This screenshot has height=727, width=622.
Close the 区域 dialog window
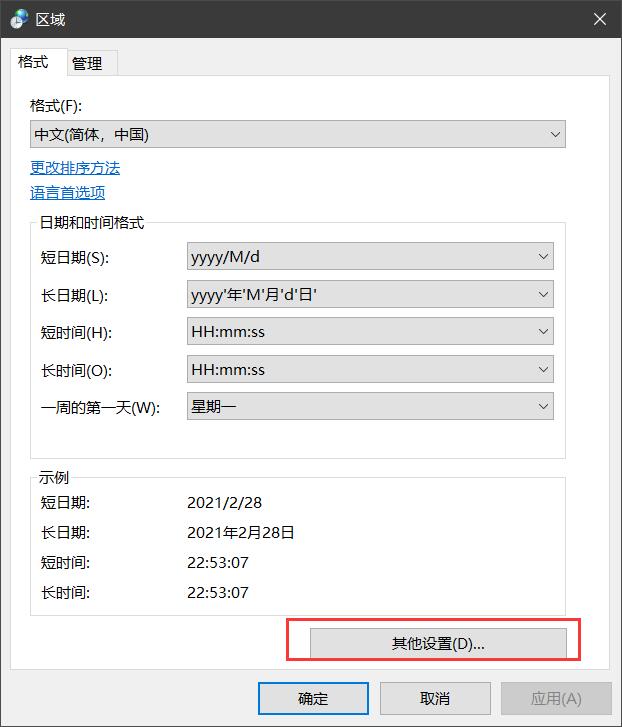pyautogui.click(x=599, y=19)
